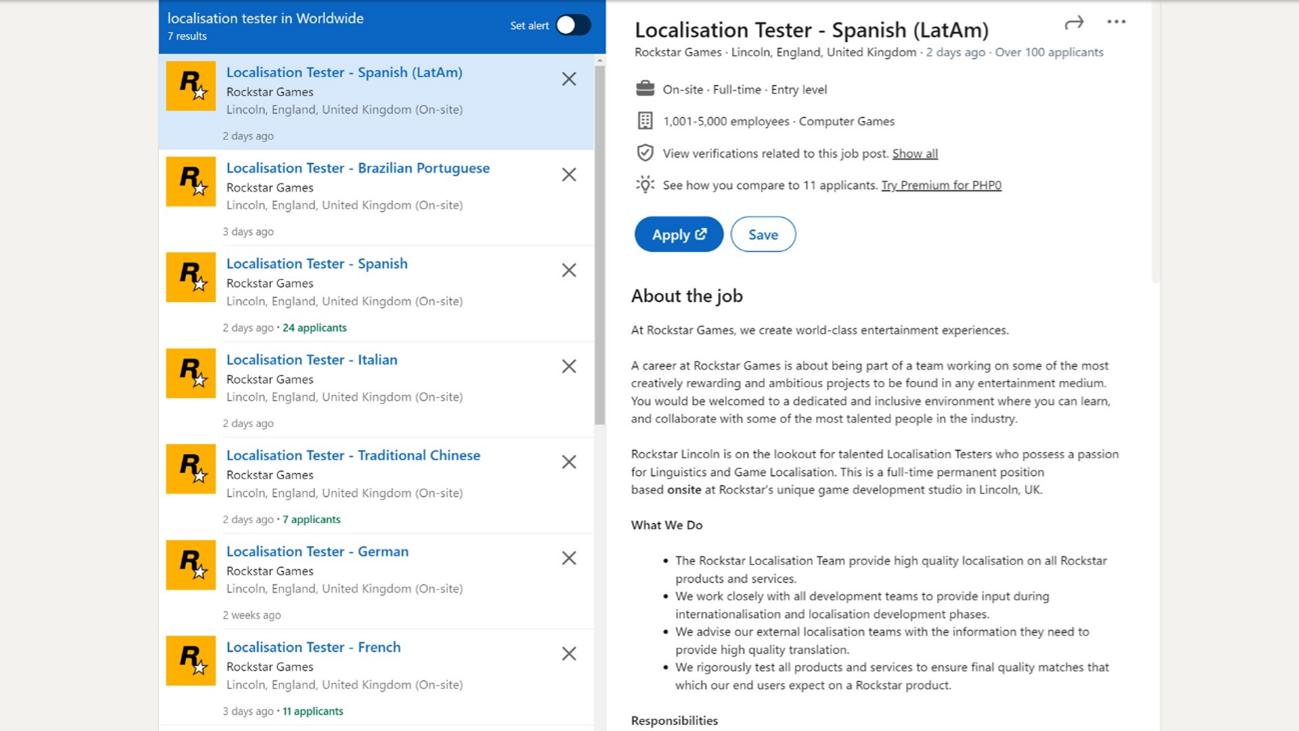Click the job detail title heading

pyautogui.click(x=812, y=30)
